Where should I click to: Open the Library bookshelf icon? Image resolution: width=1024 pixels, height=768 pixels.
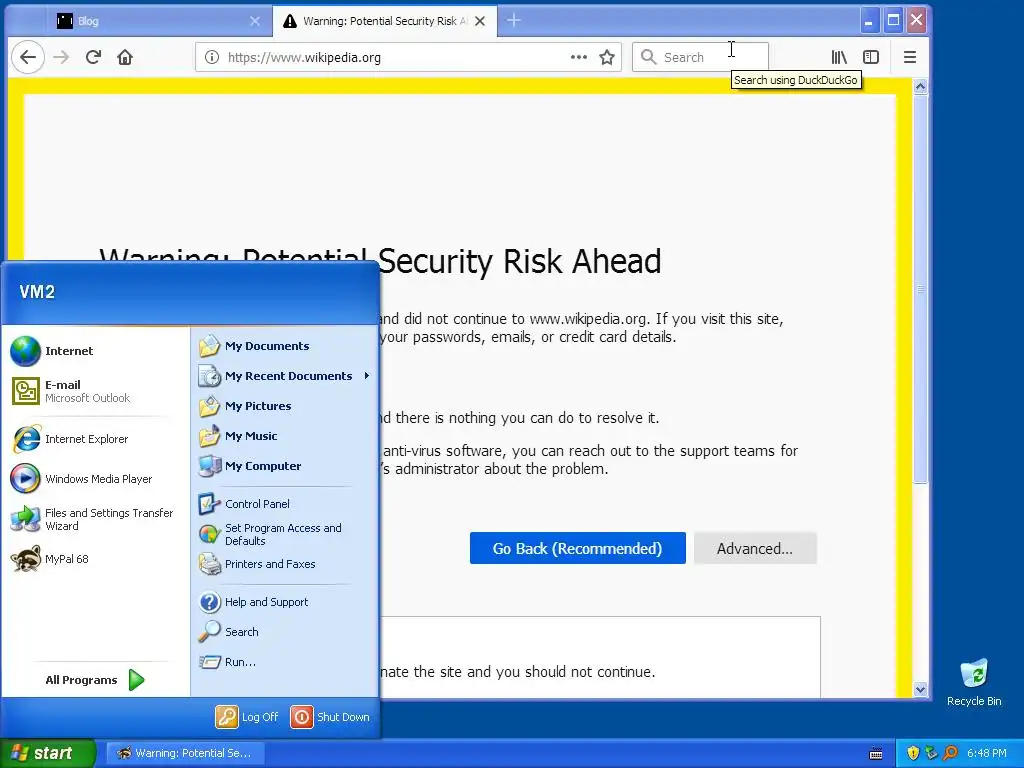point(839,57)
